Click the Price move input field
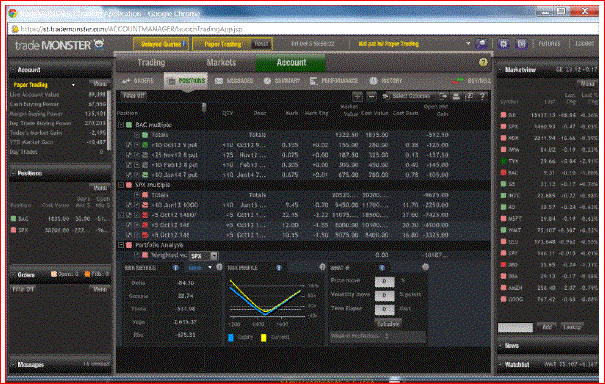Viewport: 605px width, 384px height. point(384,281)
